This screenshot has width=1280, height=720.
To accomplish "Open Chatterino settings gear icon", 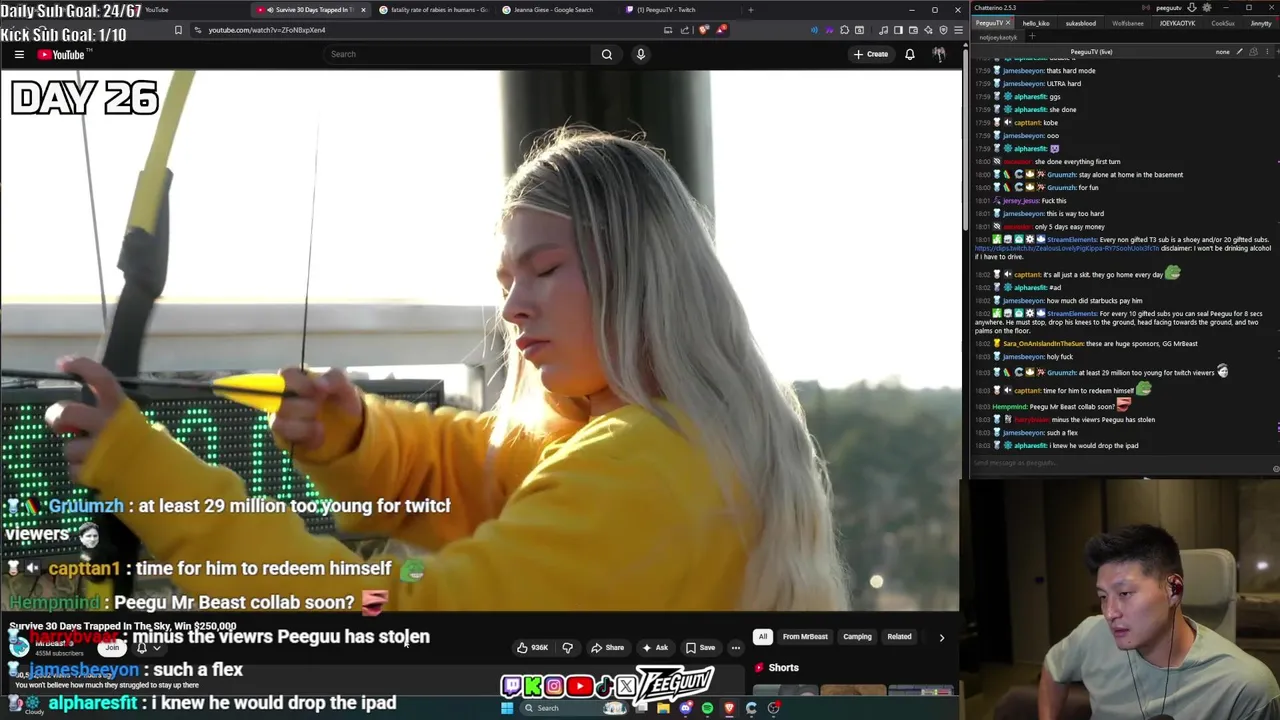I will [x=1207, y=8].
